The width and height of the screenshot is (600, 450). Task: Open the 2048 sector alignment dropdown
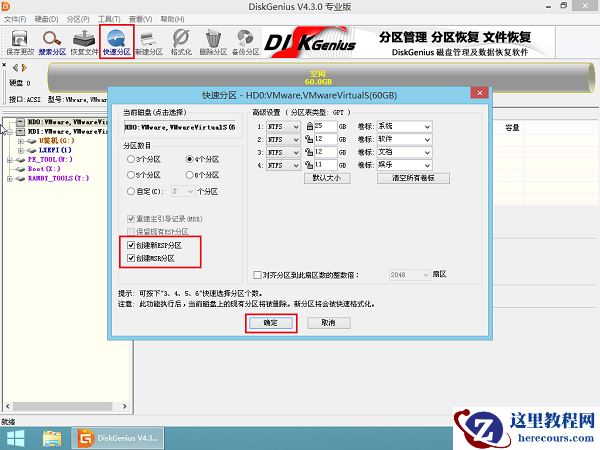click(410, 275)
